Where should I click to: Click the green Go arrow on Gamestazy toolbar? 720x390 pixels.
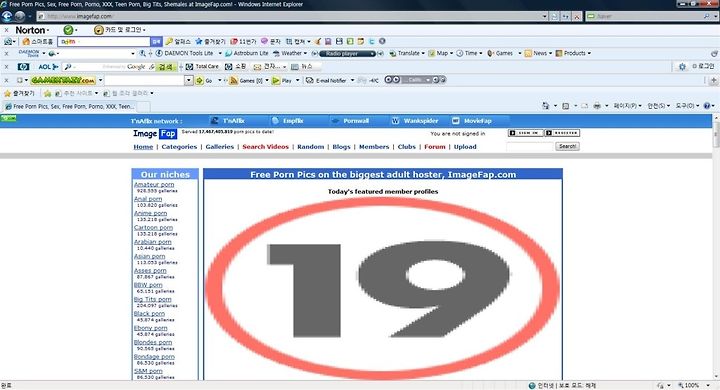pos(199,80)
